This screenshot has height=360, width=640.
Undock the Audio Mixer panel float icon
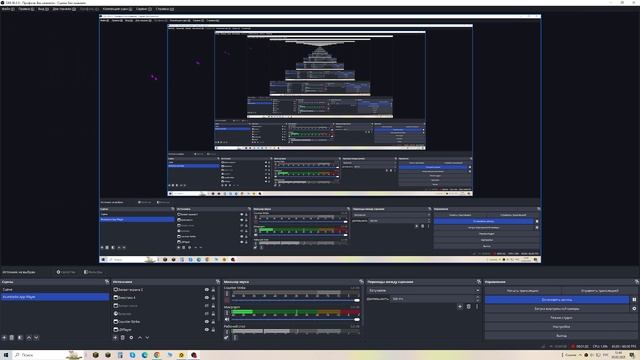(361, 282)
